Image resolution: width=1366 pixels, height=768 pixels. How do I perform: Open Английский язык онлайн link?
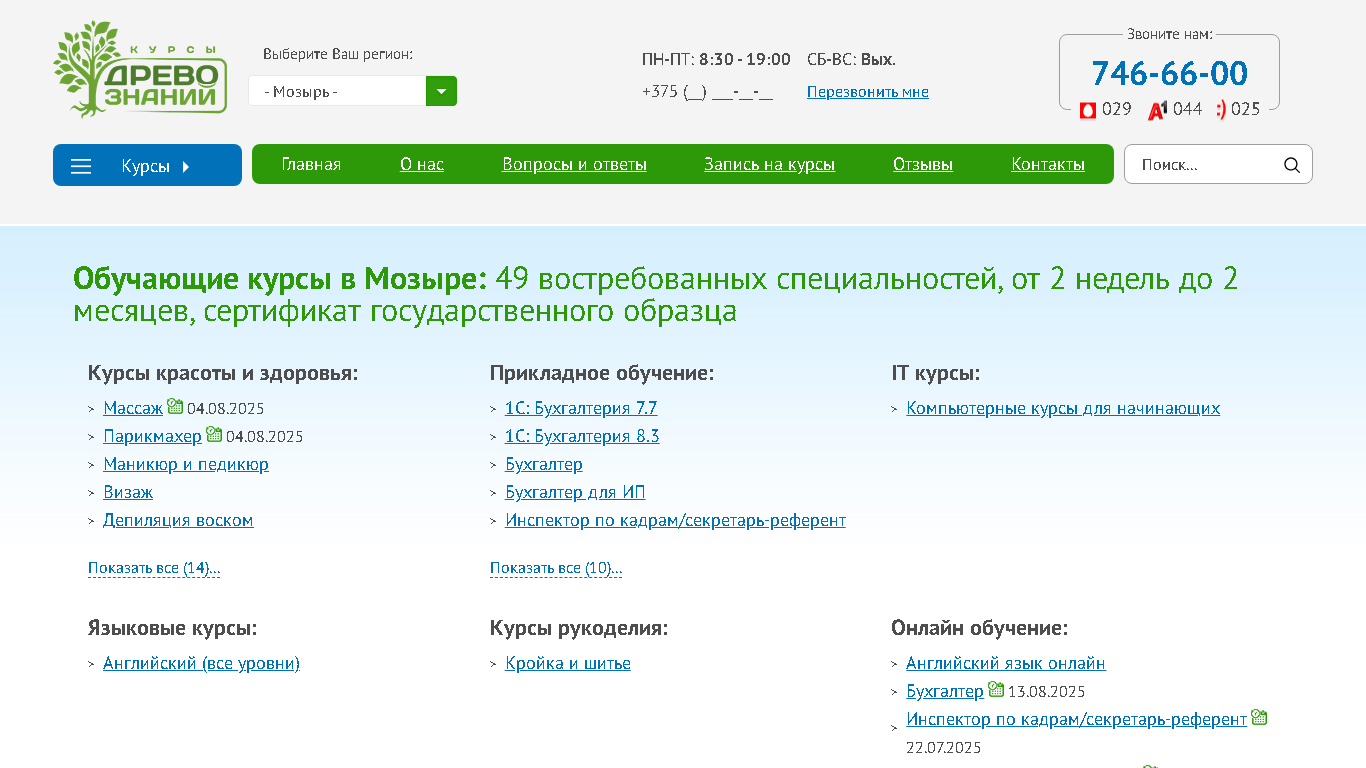(x=1006, y=663)
